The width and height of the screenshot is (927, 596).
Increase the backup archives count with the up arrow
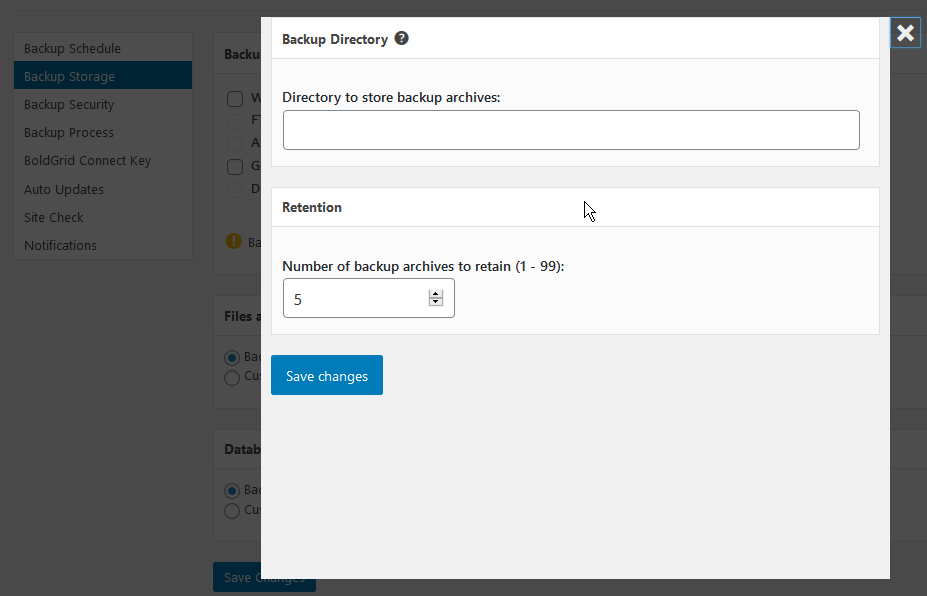[435, 294]
